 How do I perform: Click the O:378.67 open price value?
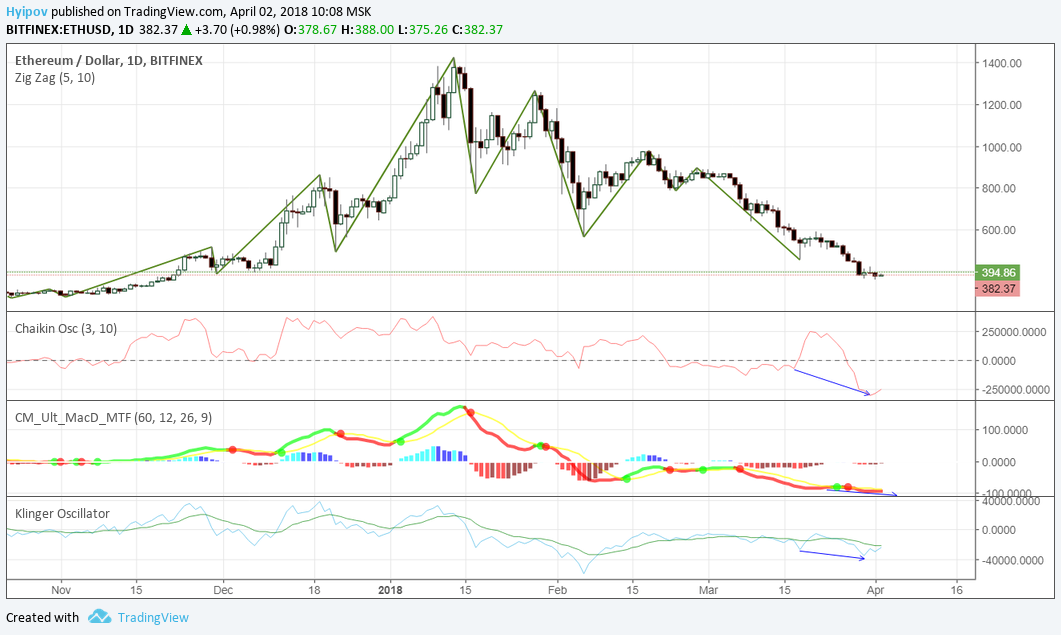click(310, 30)
